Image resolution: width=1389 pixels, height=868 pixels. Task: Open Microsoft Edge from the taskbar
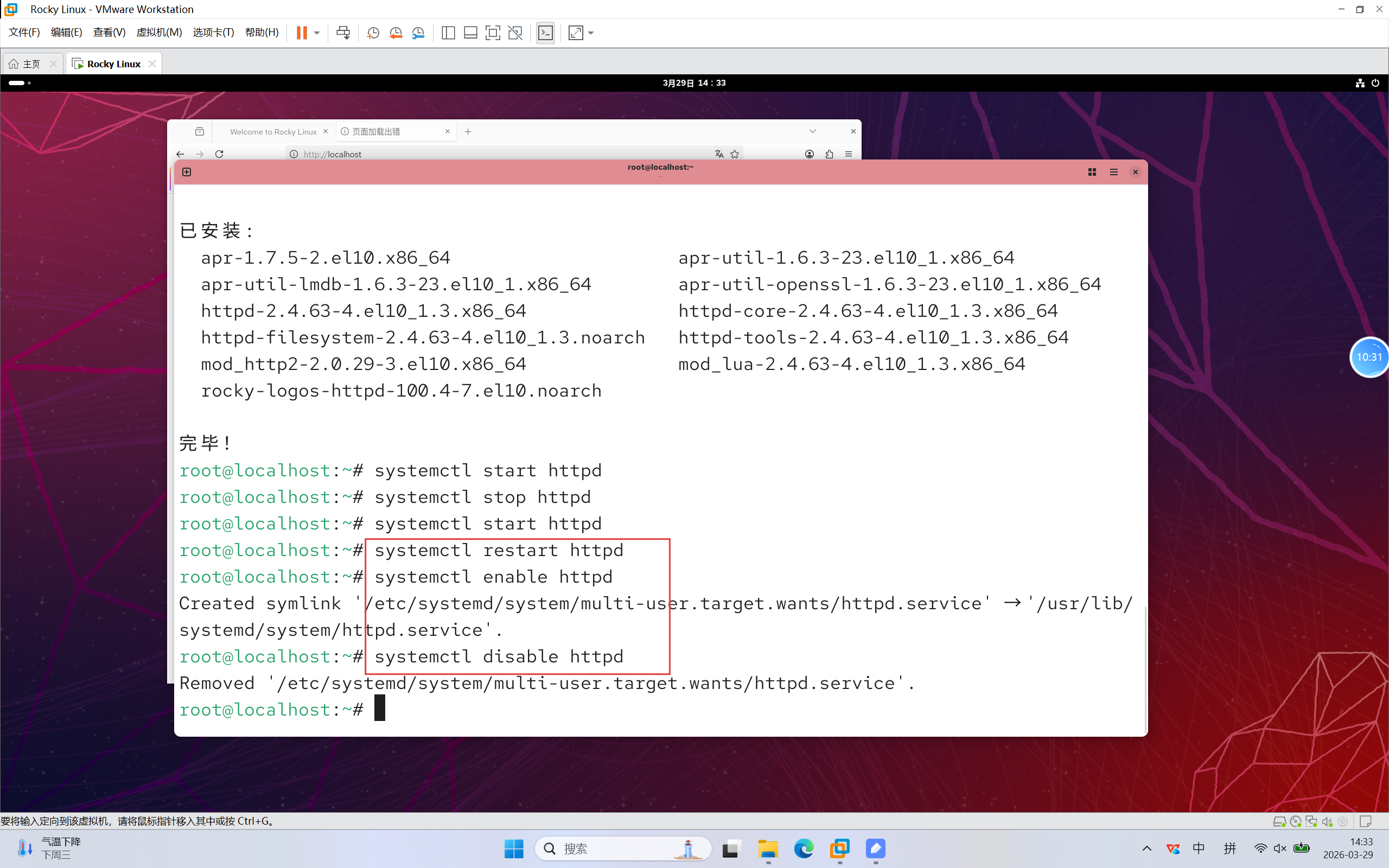804,848
